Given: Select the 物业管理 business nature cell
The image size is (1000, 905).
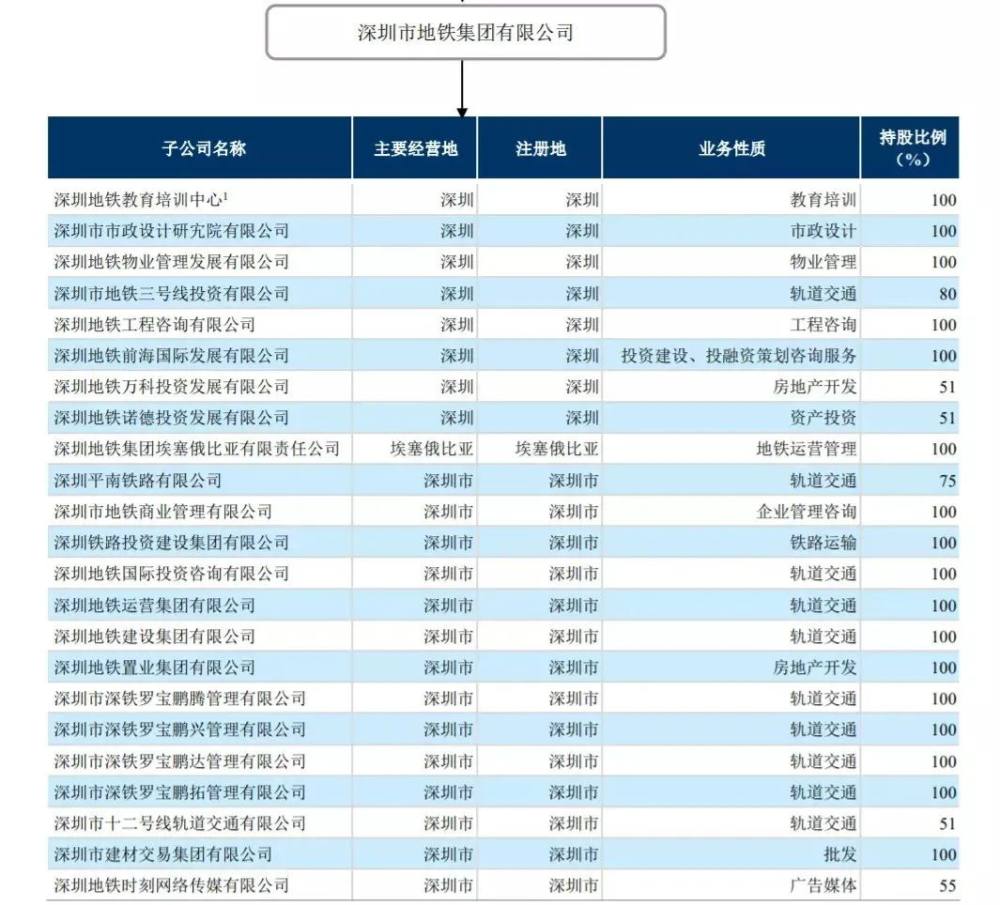Looking at the screenshot, I should (823, 262).
